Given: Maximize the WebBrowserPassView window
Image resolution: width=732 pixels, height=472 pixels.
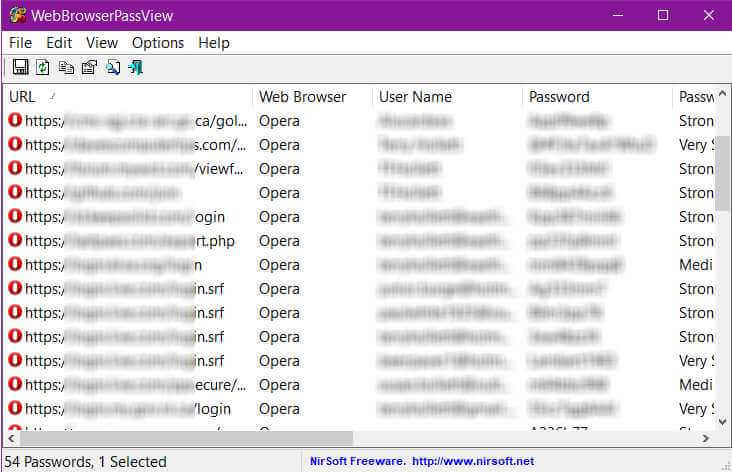Looking at the screenshot, I should pos(663,15).
